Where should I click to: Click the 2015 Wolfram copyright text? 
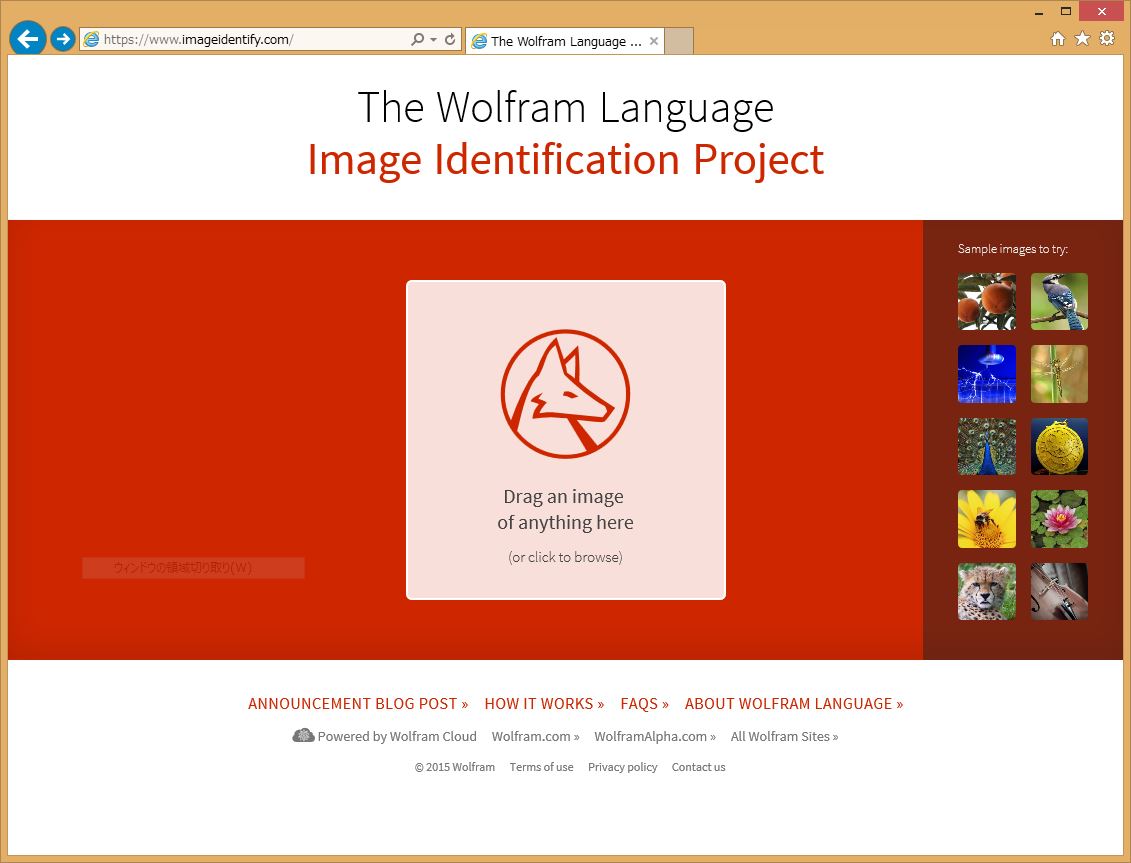[x=454, y=767]
